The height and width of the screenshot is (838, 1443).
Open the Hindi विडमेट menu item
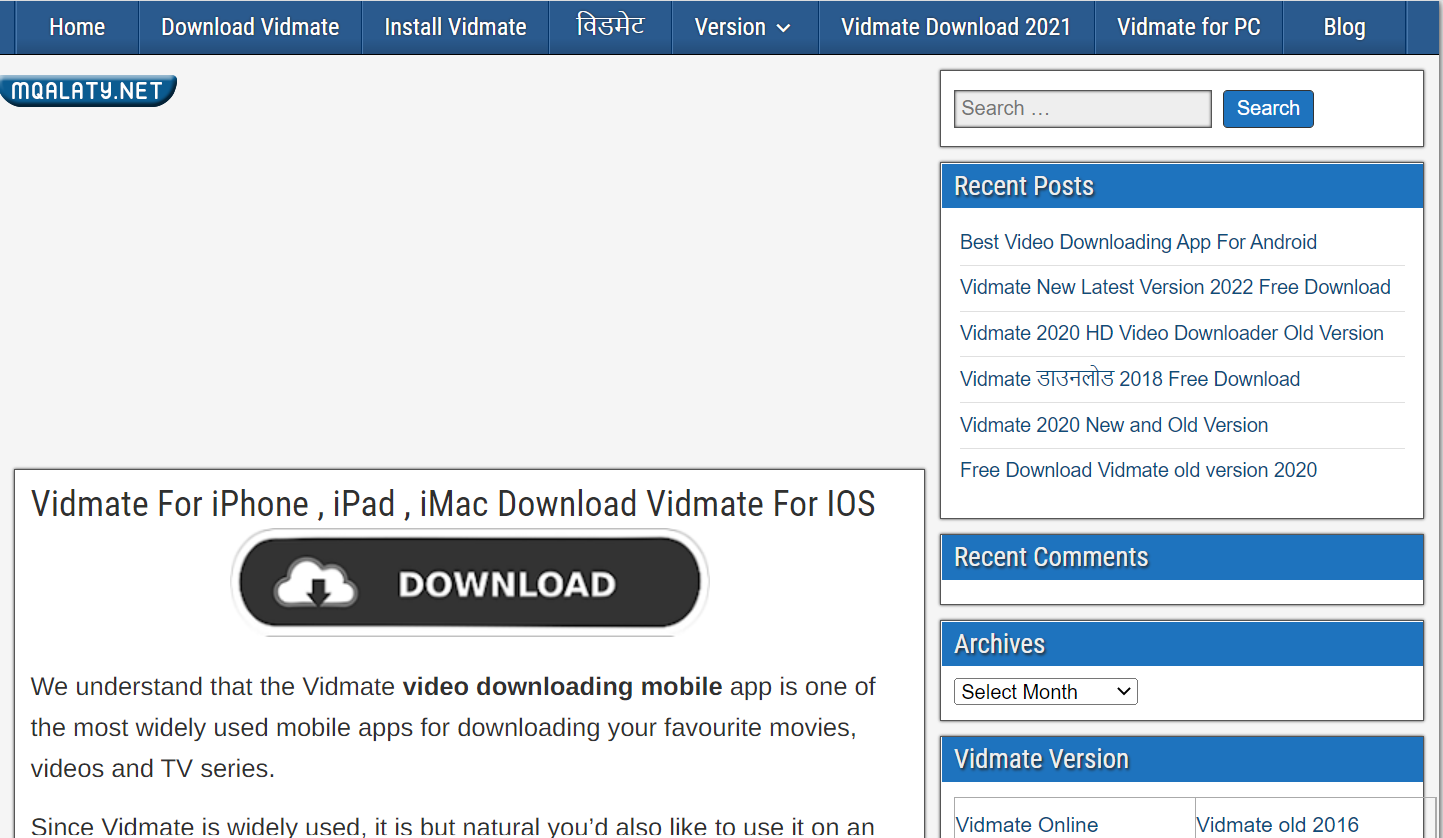[x=611, y=27]
